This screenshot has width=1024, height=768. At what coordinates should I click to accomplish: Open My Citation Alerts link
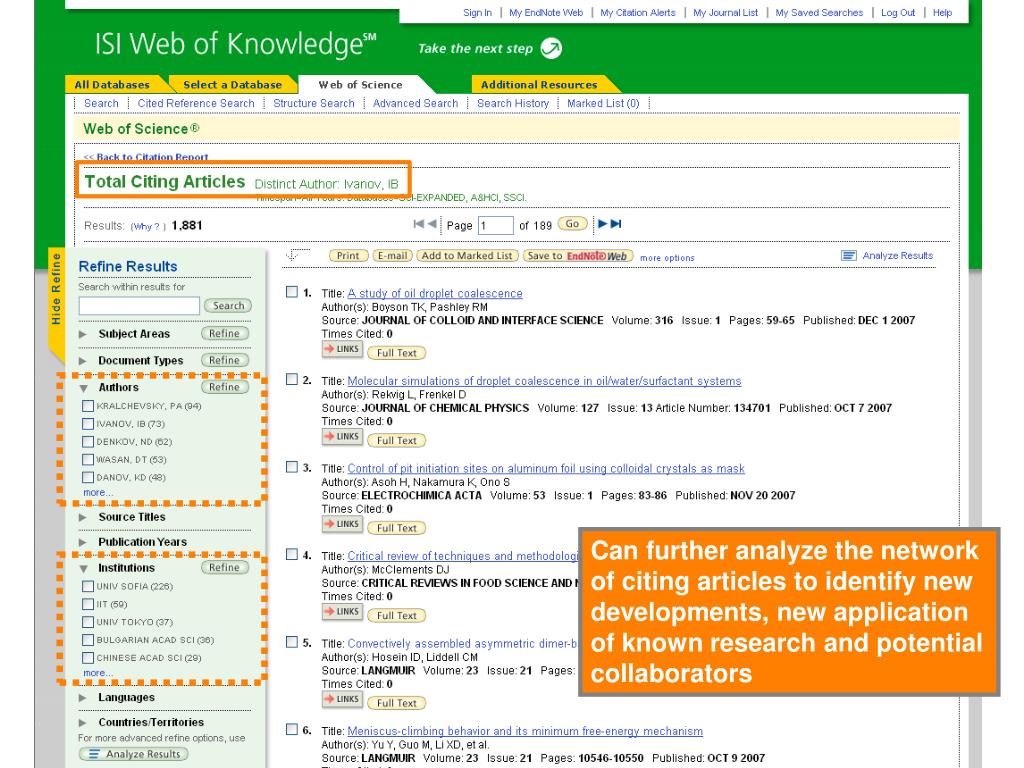click(x=638, y=12)
